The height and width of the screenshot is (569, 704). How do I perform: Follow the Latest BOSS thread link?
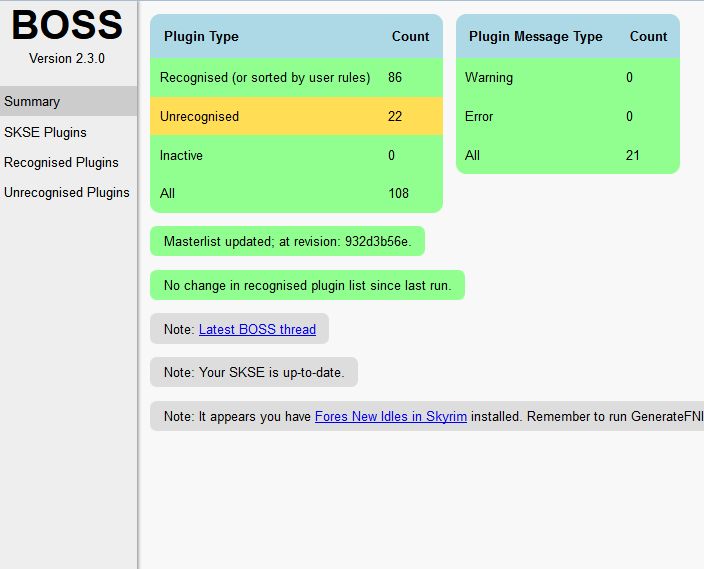coord(257,329)
